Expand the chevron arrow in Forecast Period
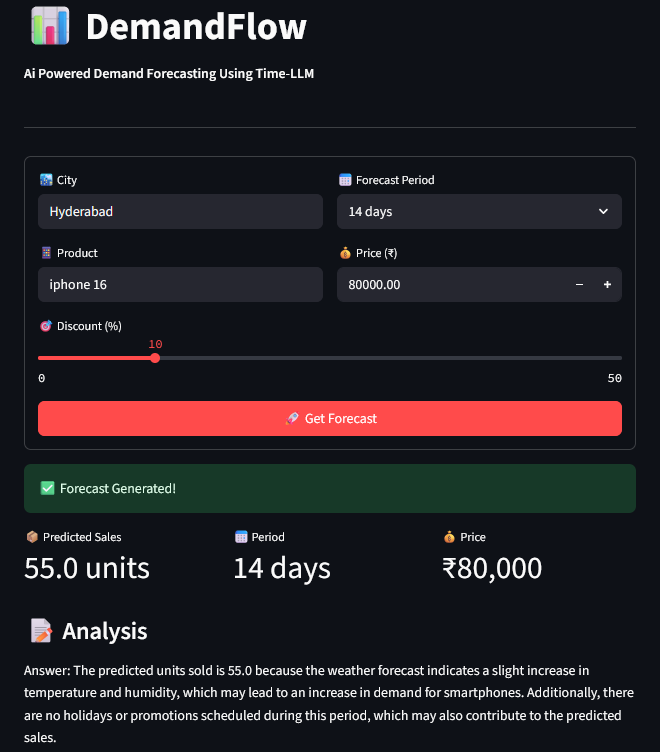 pos(603,212)
